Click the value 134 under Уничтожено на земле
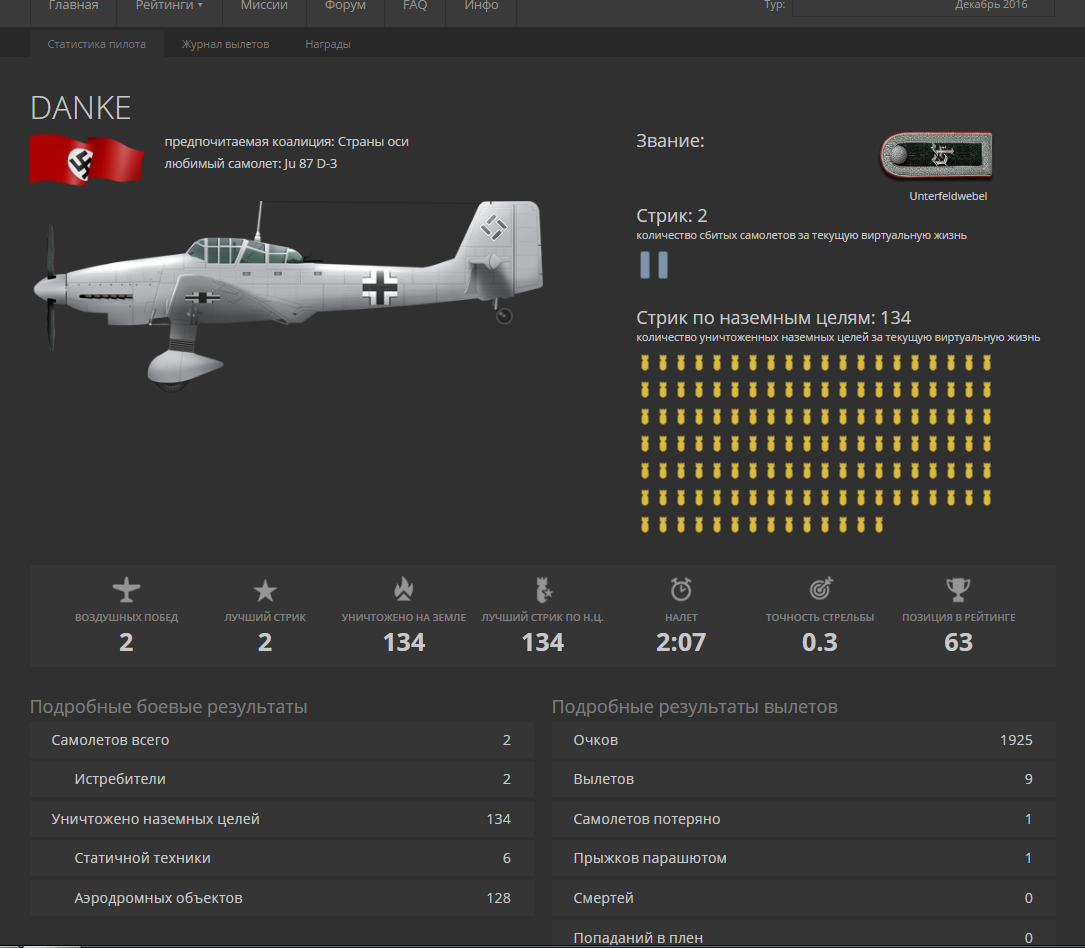Viewport: 1085px width, 948px height. tap(404, 643)
